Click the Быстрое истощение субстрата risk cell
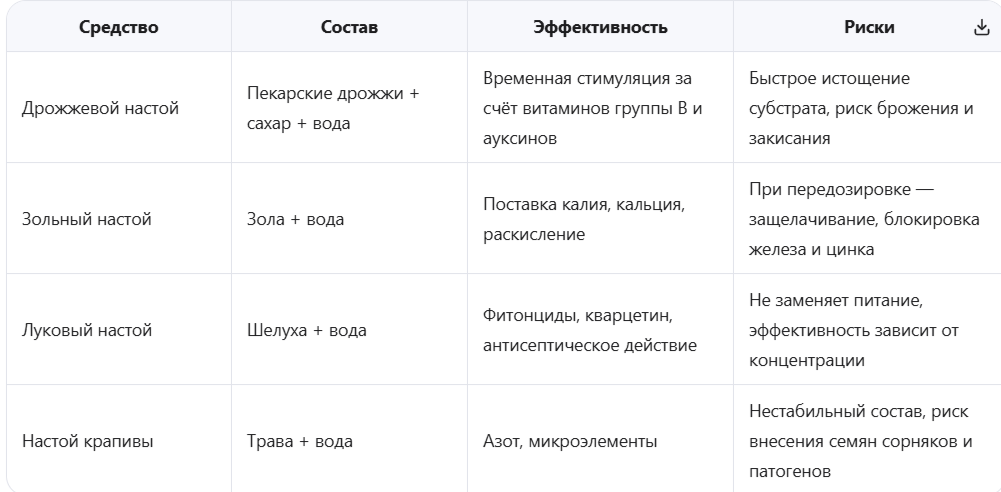The image size is (1001, 492). coord(867,107)
